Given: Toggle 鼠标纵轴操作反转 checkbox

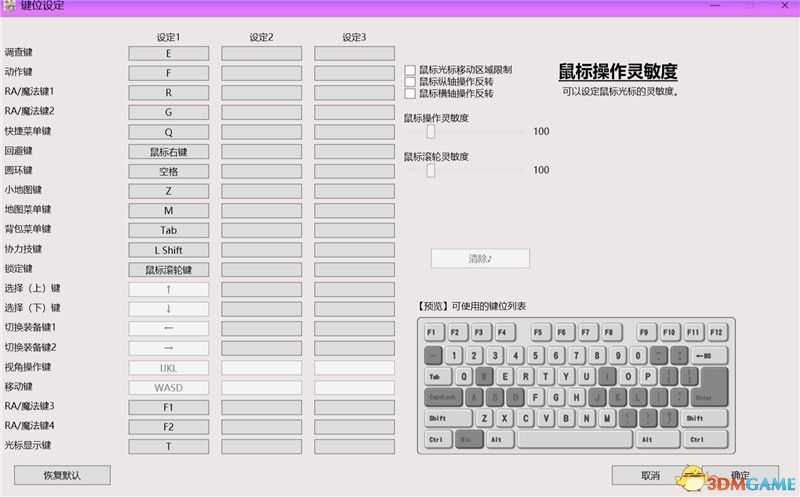Looking at the screenshot, I should click(x=410, y=82).
